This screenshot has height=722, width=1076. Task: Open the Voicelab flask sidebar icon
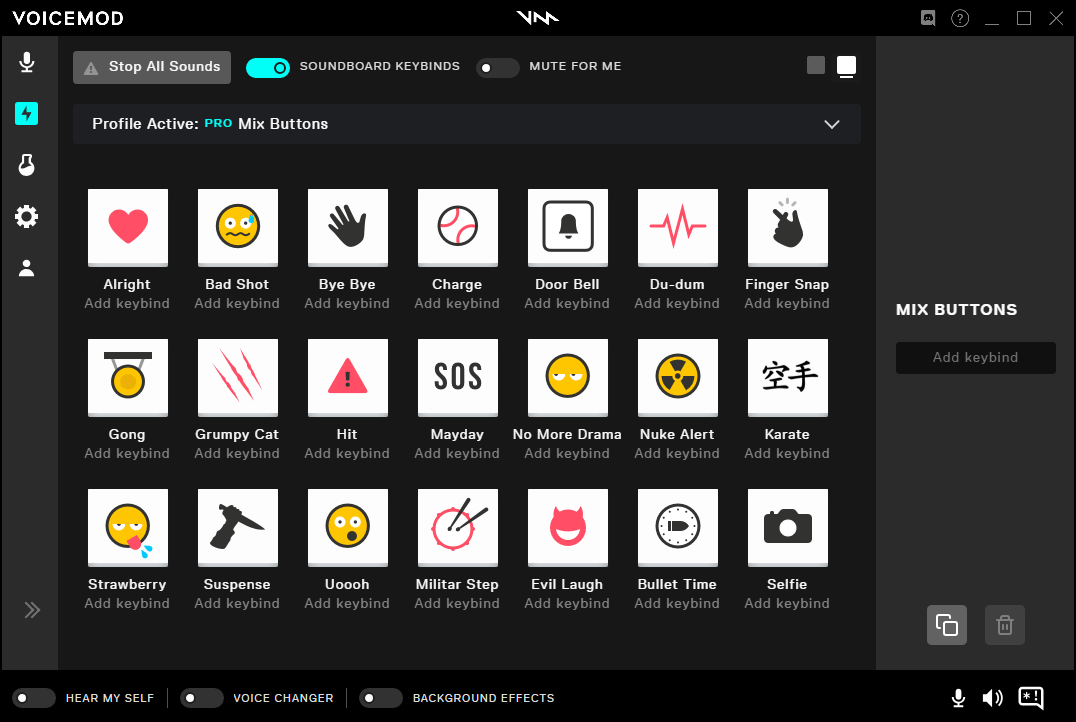click(x=27, y=165)
